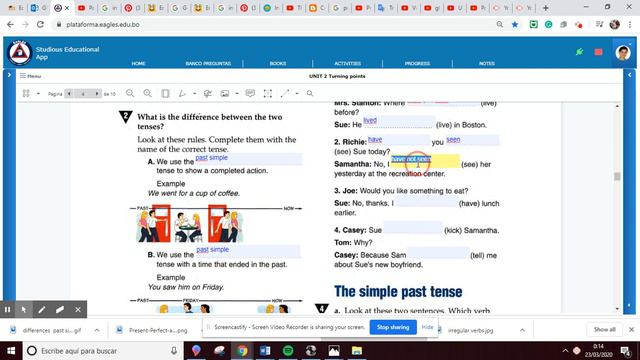The width and height of the screenshot is (640, 360).
Task: Open Spotify from the taskbar
Action: [x=288, y=351]
